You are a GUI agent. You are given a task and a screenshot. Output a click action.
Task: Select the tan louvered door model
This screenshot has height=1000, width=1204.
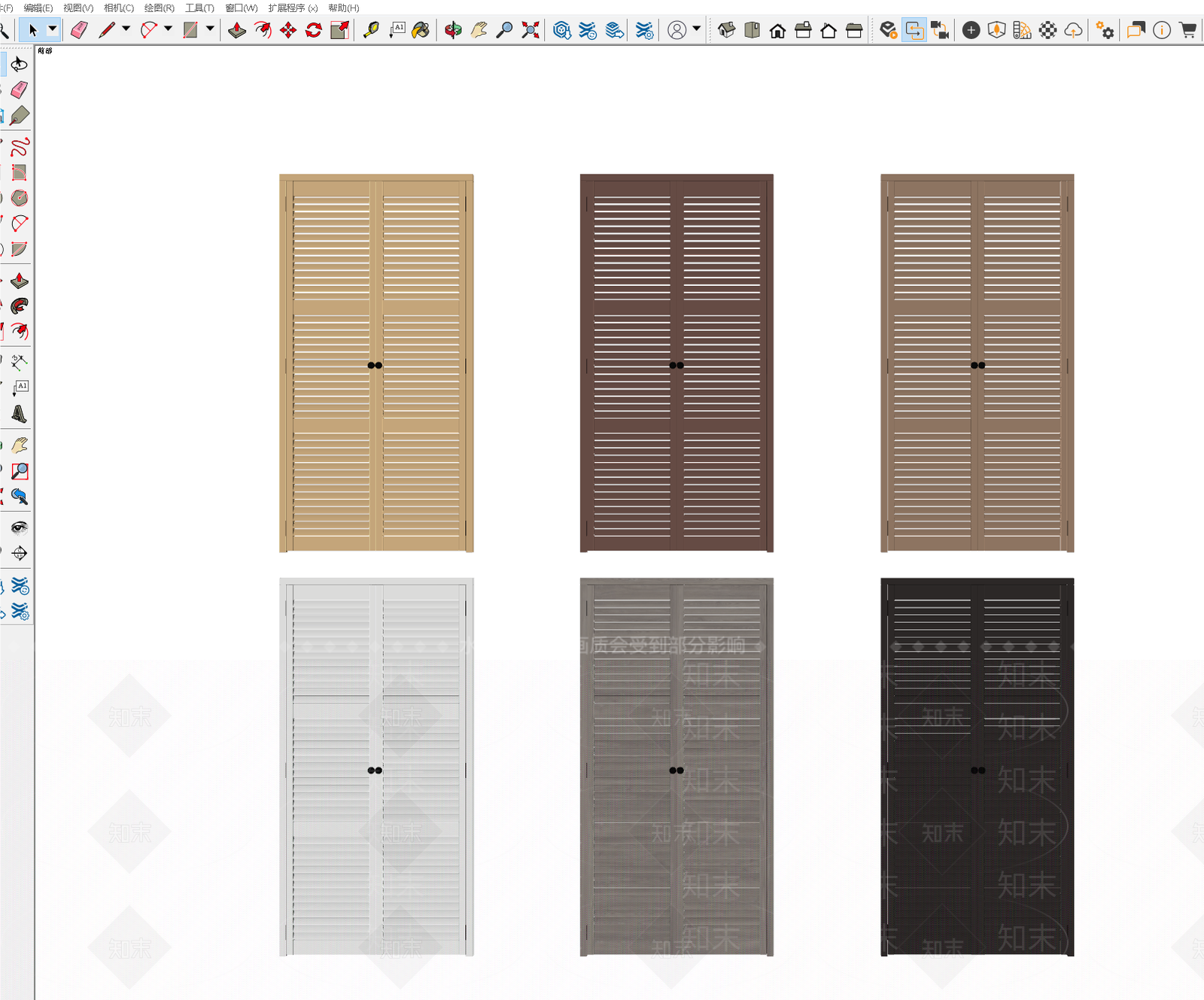pos(376,363)
